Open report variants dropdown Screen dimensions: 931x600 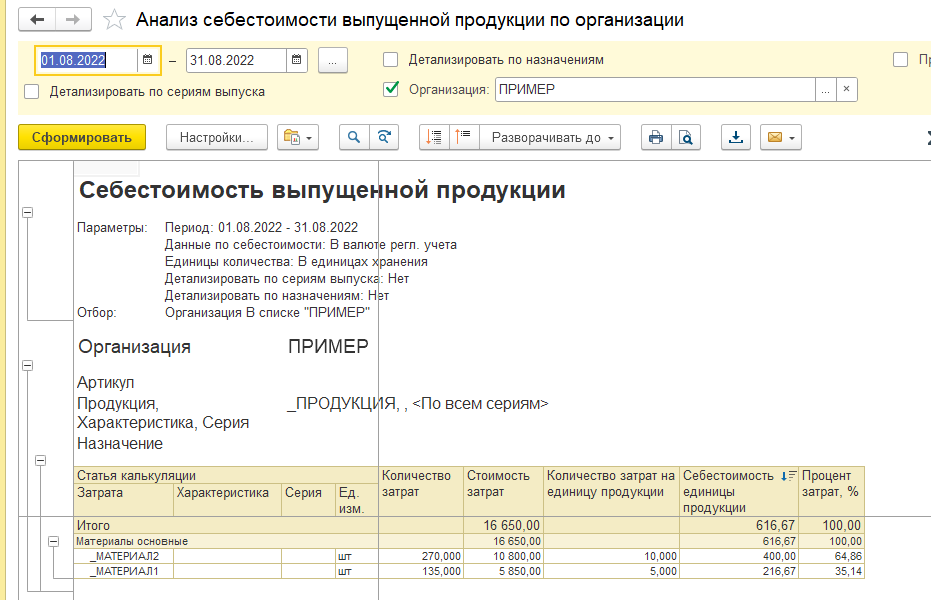pos(298,138)
